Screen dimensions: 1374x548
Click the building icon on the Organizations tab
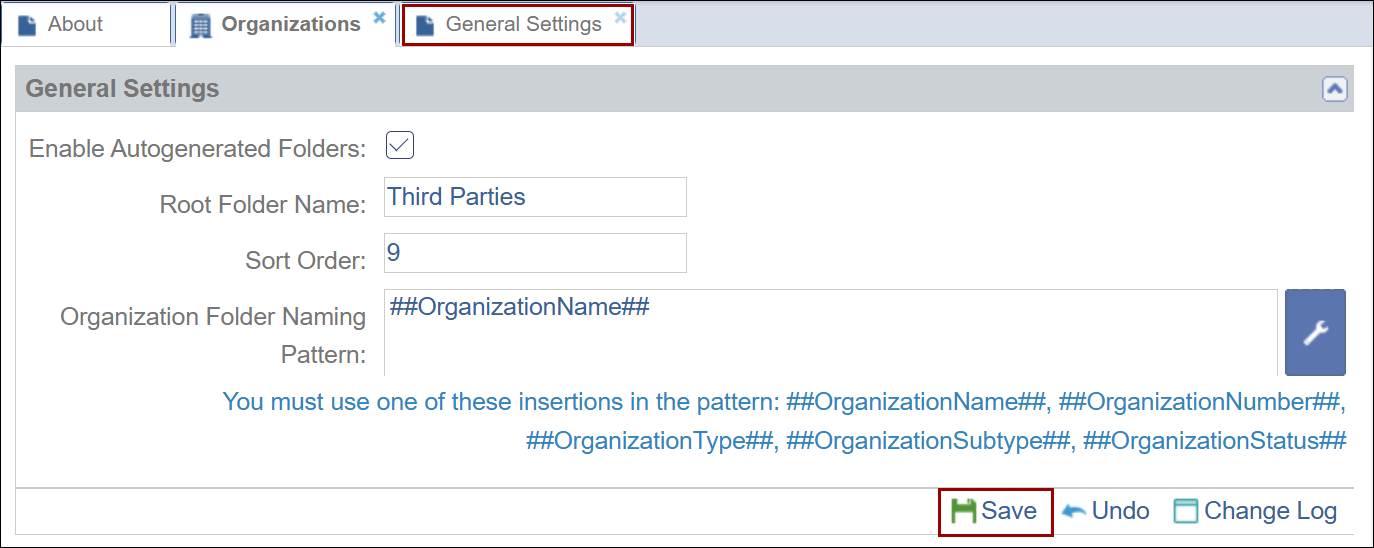click(x=201, y=25)
